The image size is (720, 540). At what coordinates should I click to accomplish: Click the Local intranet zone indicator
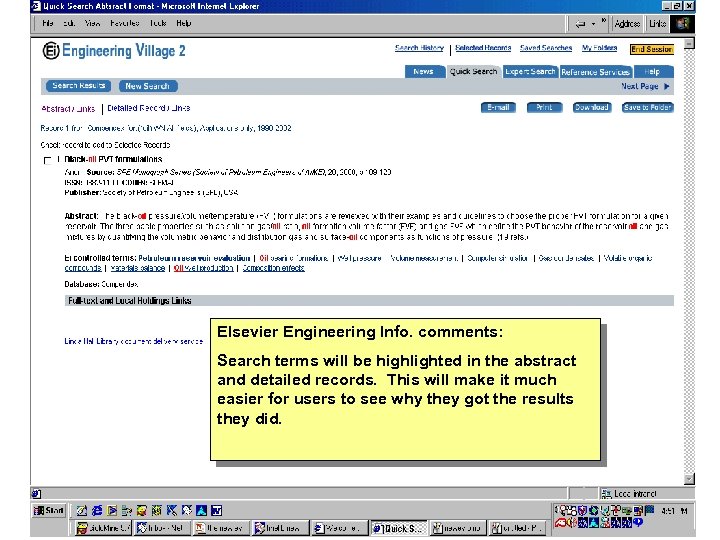point(630,494)
